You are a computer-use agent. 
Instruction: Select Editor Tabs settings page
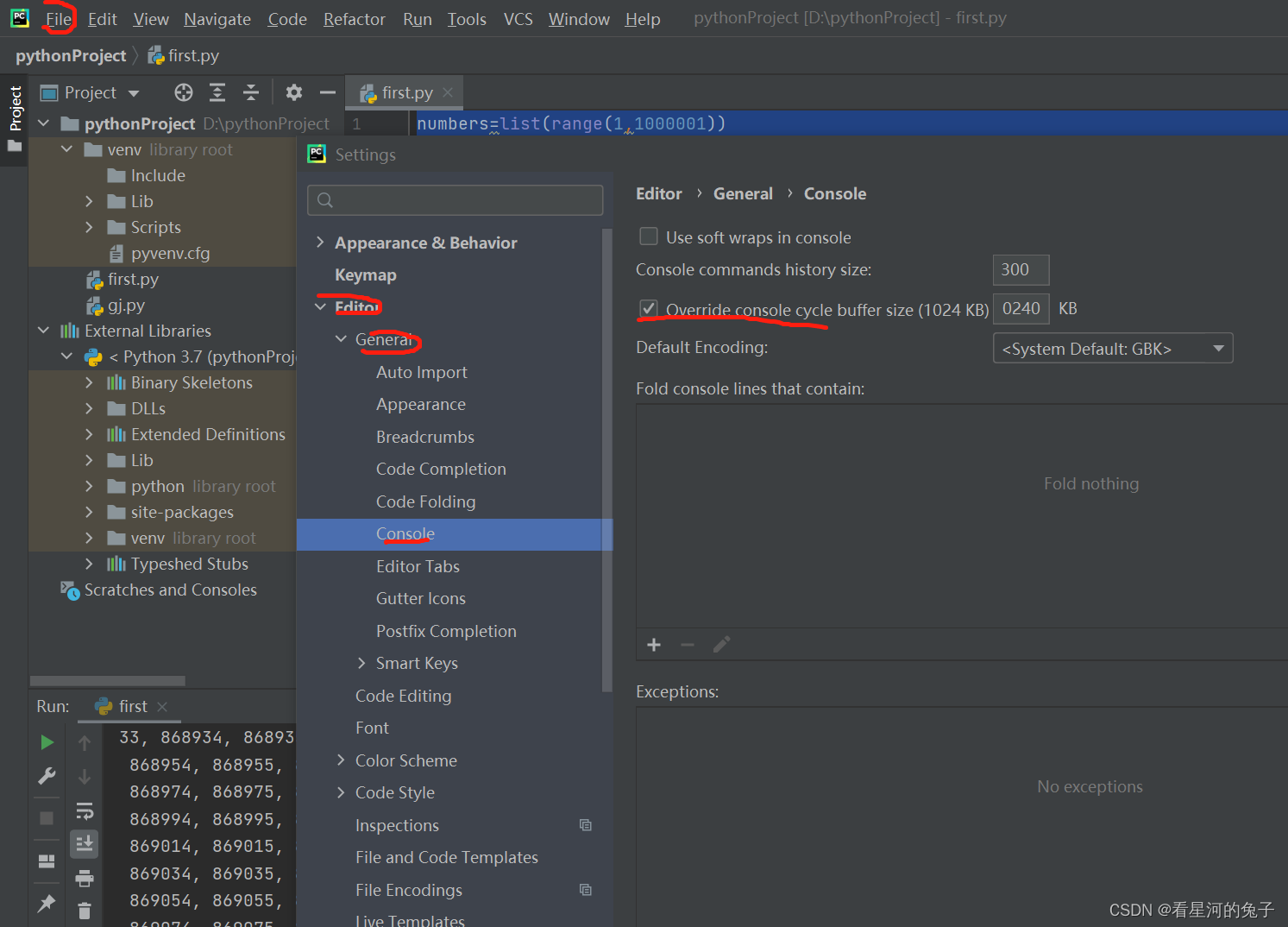(x=418, y=566)
